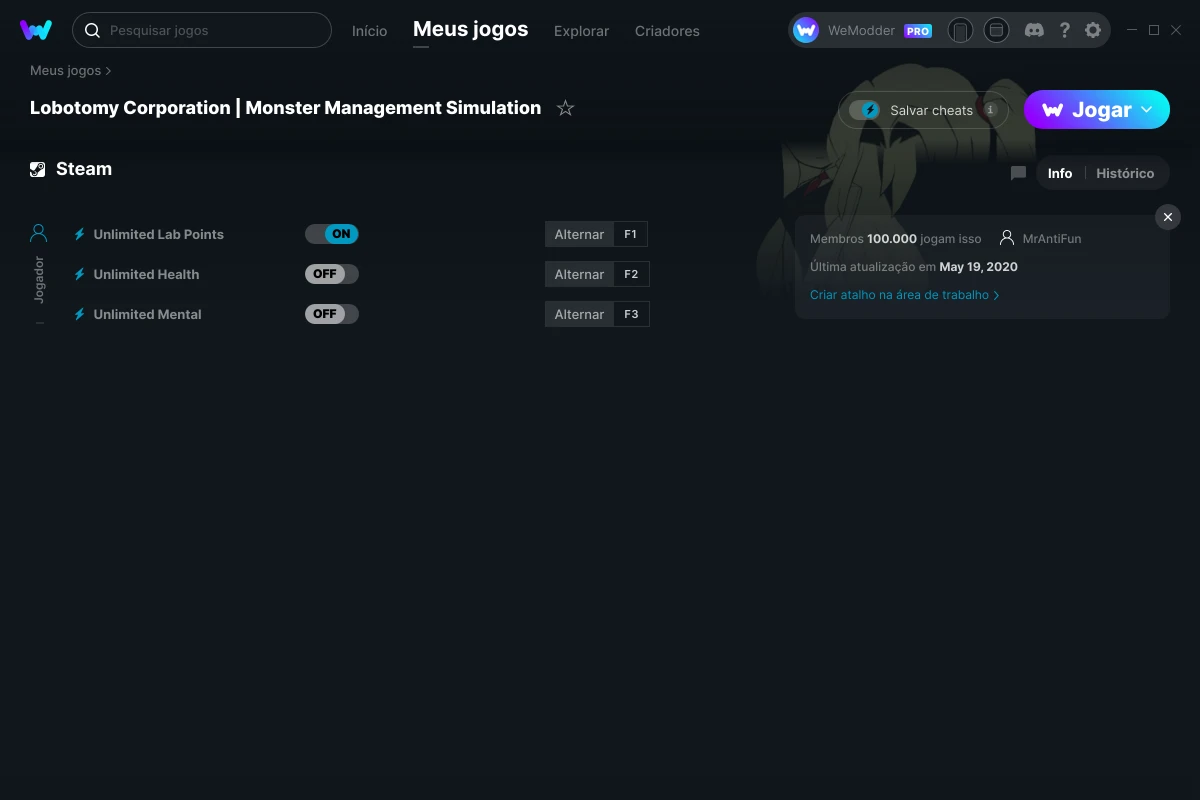Click the WeModder avatar icon

pyautogui.click(x=806, y=30)
